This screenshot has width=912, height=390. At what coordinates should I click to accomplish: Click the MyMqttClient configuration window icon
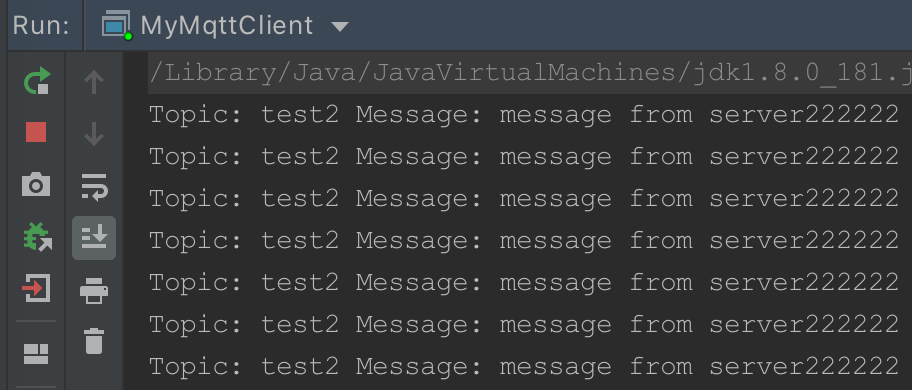click(x=117, y=26)
